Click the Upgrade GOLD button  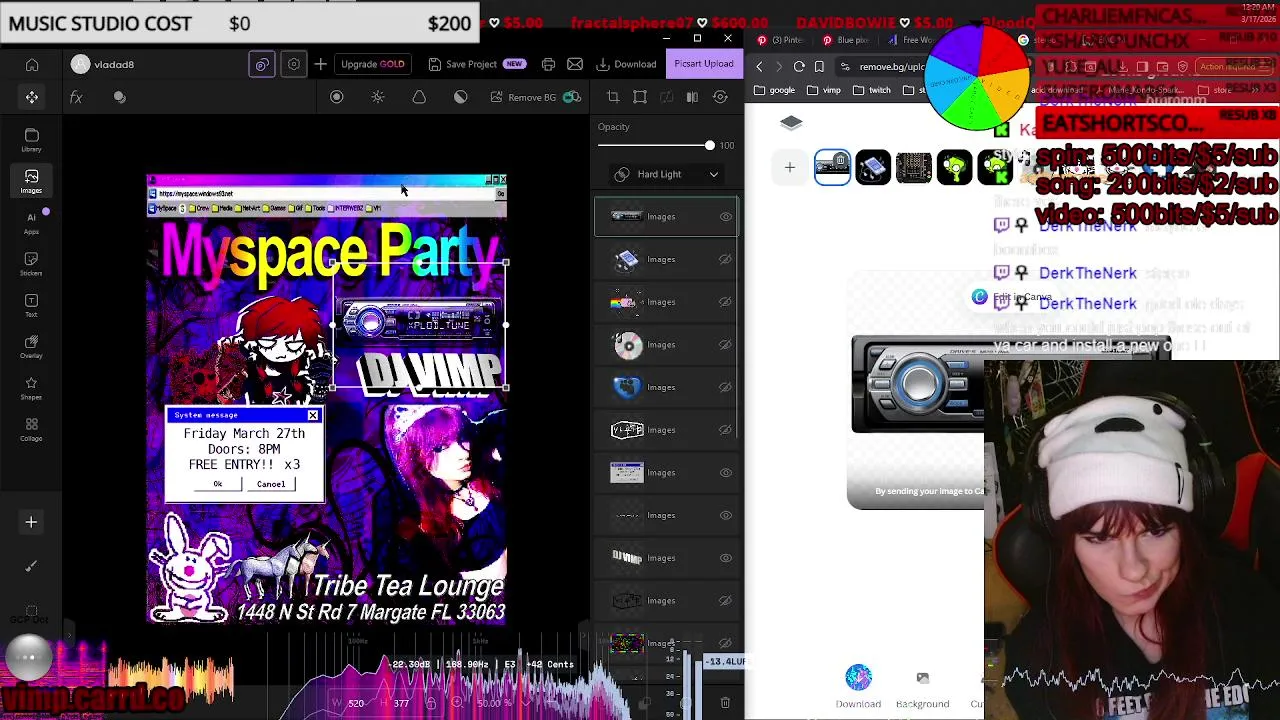tap(373, 64)
